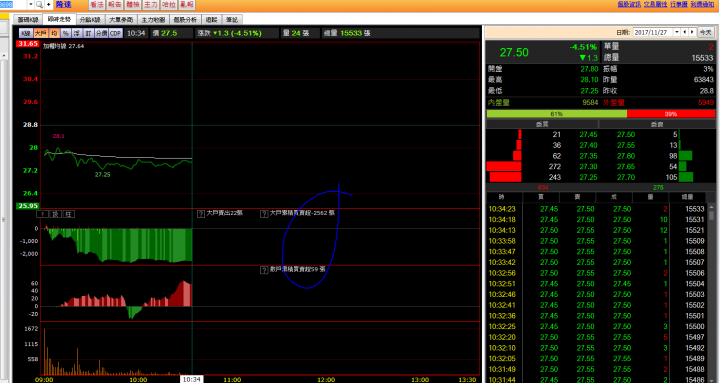The image size is (720, 383).
Task: Switch to the 個股分析 tab
Action: pyautogui.click(x=185, y=20)
